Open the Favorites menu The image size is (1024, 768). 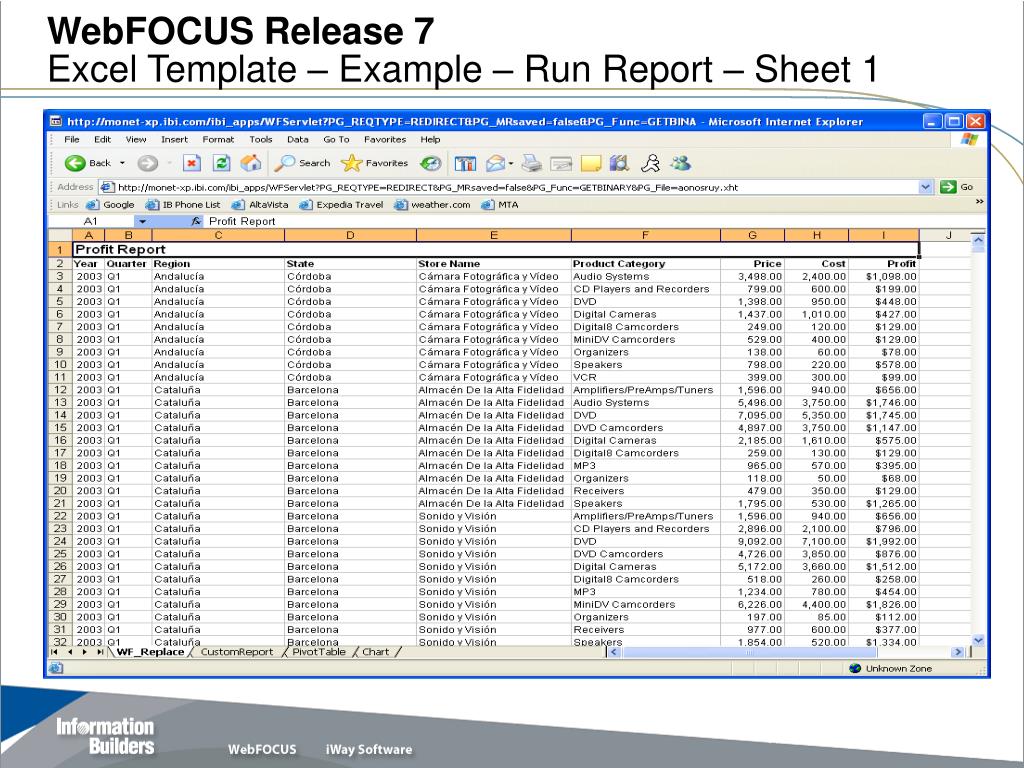[385, 139]
